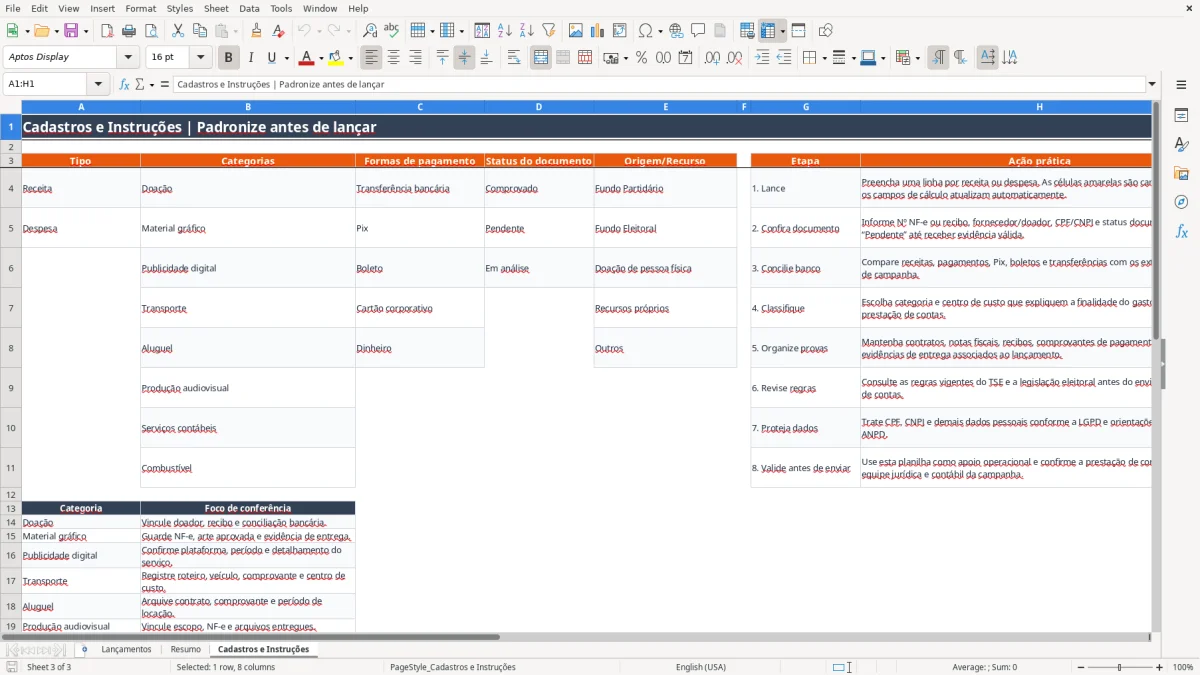
Task: Click the column B header
Action: (x=248, y=106)
